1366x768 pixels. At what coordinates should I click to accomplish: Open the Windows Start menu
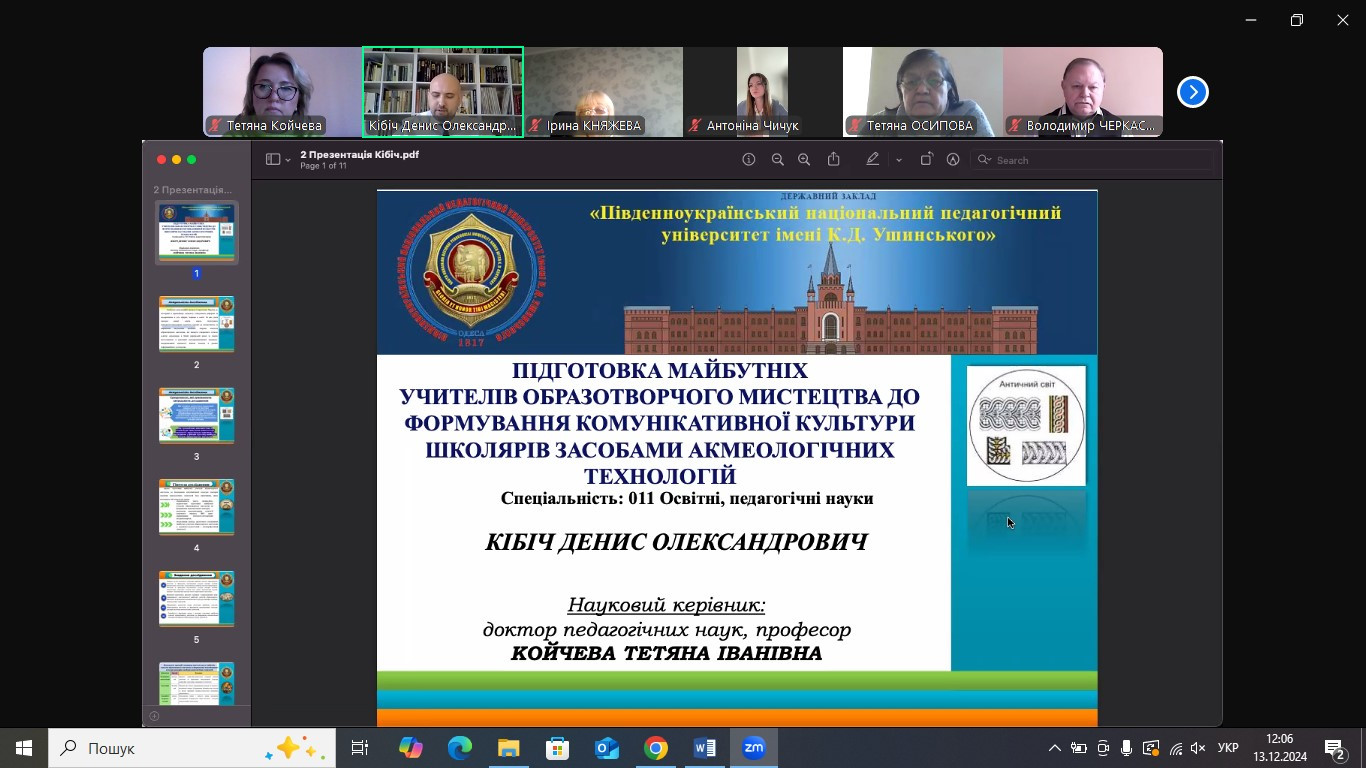pyautogui.click(x=24, y=748)
